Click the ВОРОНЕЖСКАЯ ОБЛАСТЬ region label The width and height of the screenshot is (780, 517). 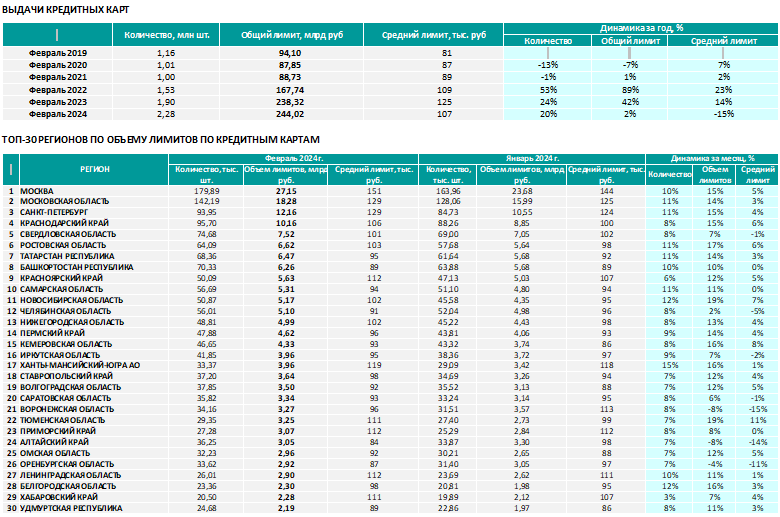[67, 409]
